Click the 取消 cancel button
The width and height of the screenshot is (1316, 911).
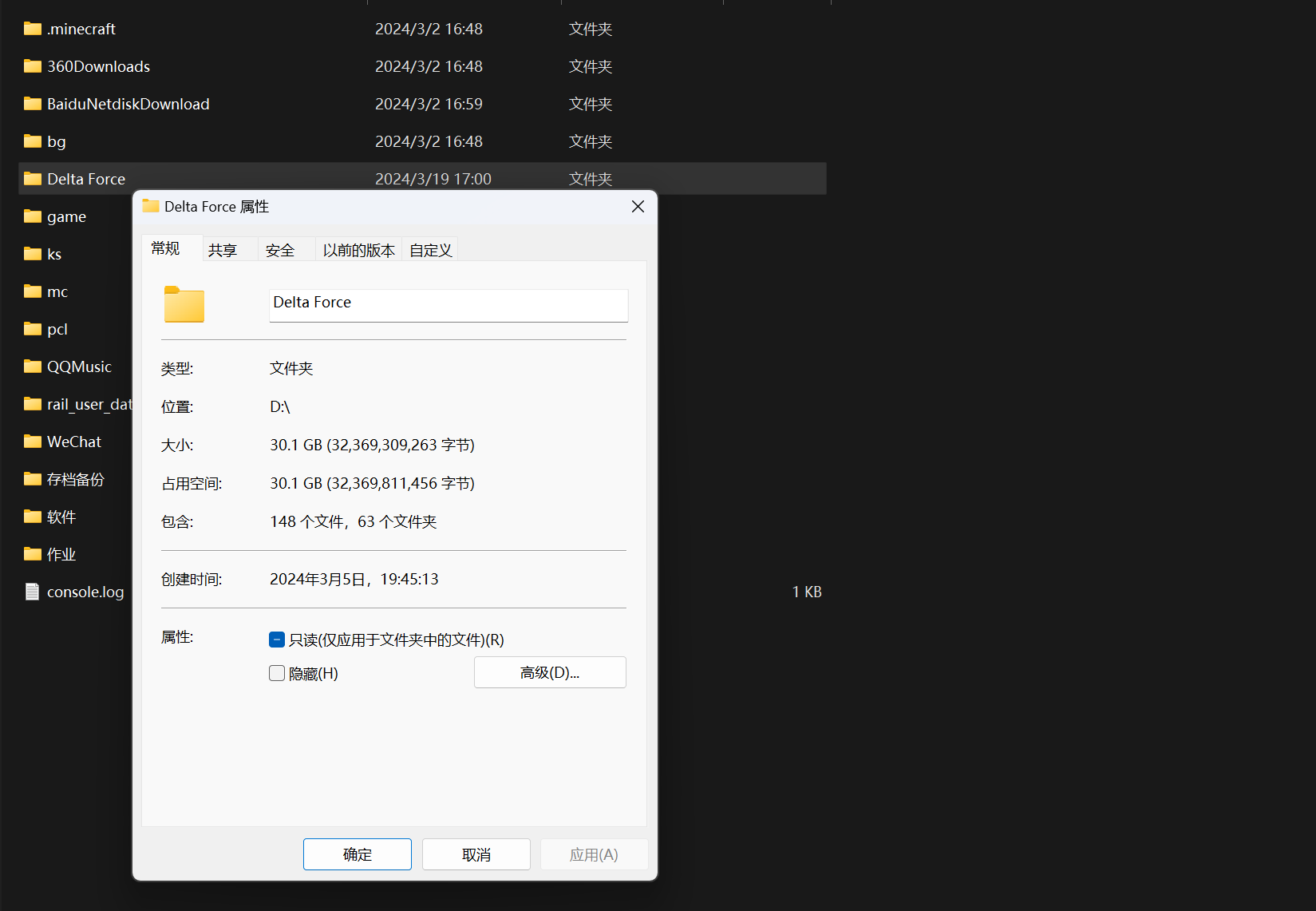pyautogui.click(x=476, y=854)
